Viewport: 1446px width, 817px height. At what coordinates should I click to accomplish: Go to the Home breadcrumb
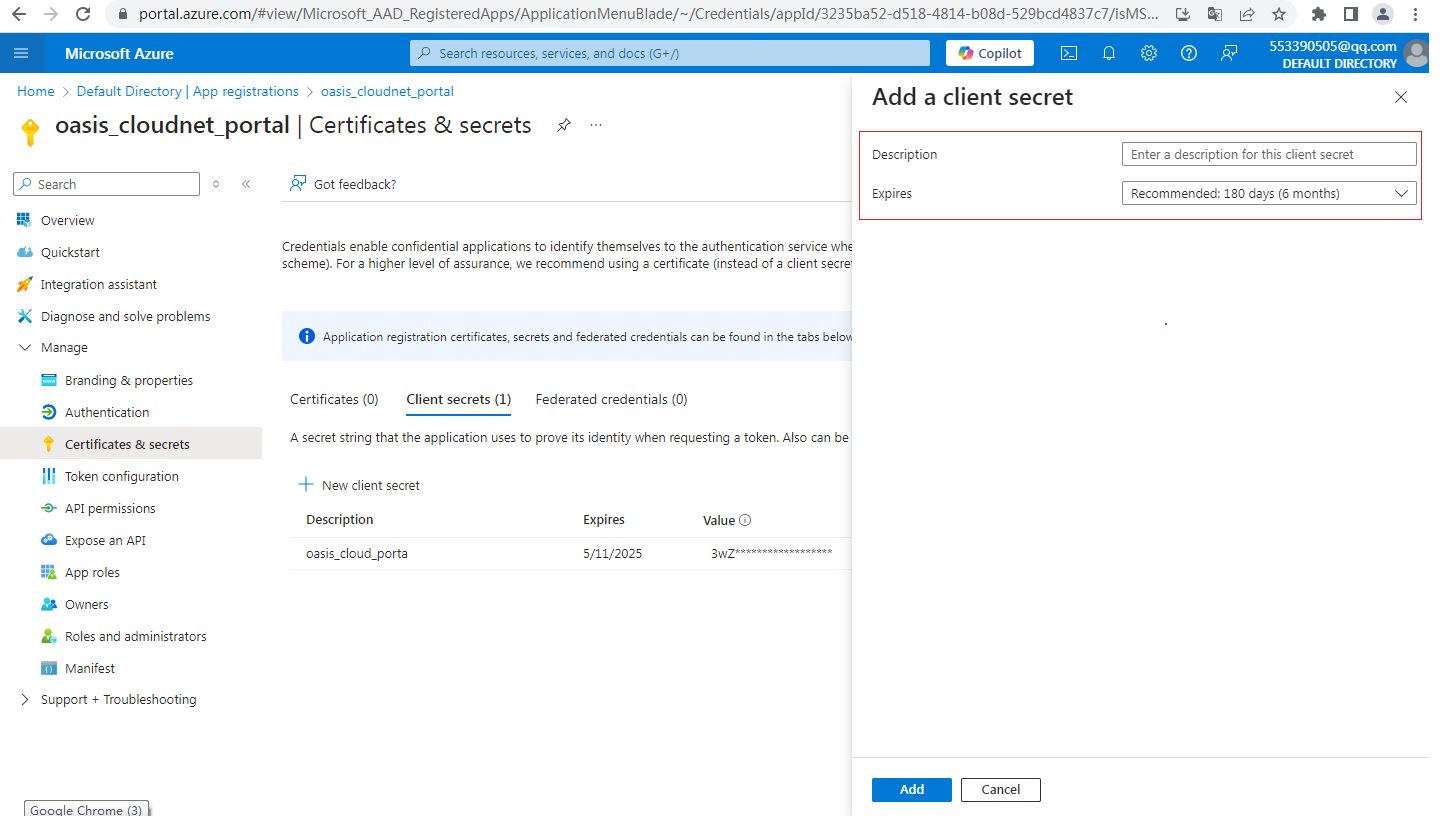click(36, 91)
